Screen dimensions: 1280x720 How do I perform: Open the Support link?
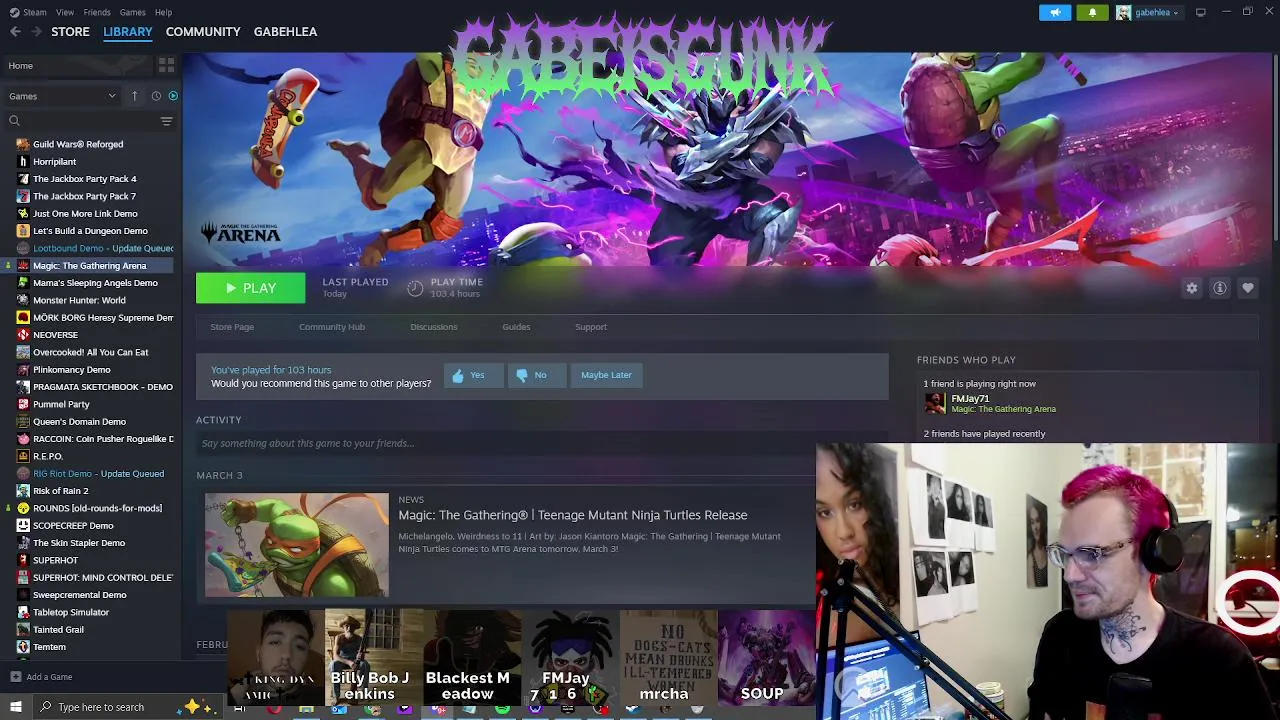coord(591,327)
